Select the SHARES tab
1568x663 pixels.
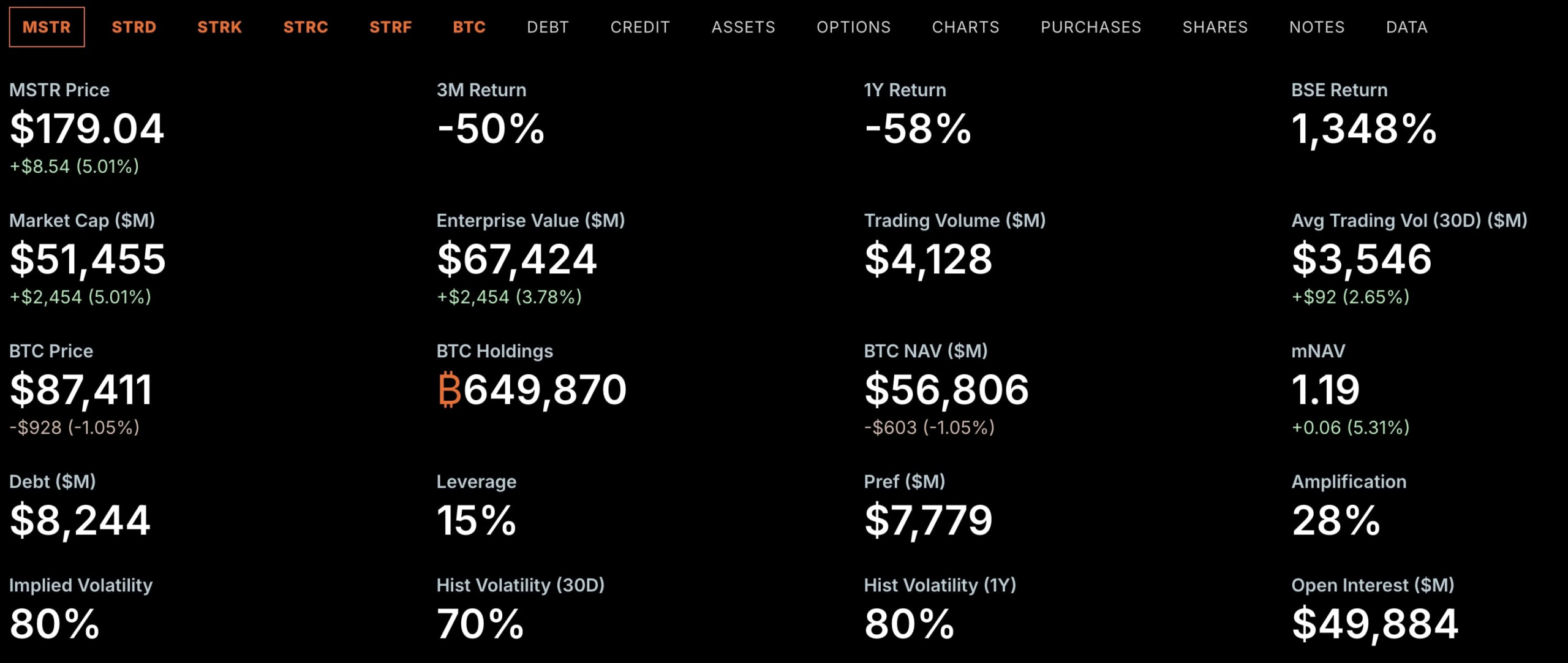coord(1215,27)
